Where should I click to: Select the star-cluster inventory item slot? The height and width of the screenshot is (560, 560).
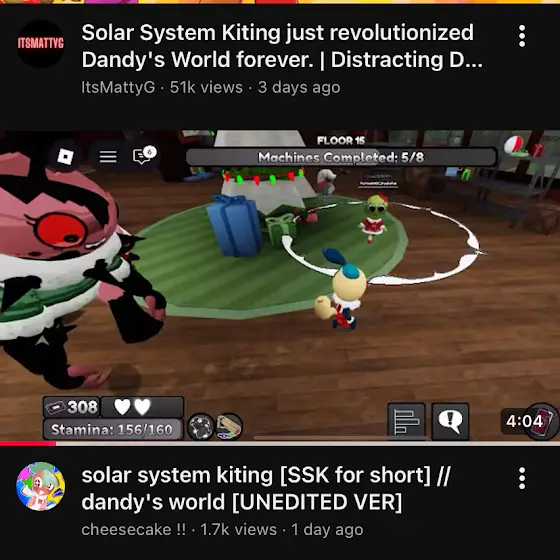tap(201, 426)
